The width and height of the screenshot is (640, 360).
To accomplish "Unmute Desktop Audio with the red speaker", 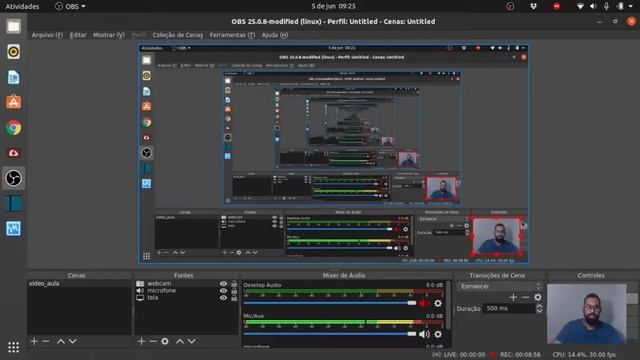I will (424, 303).
